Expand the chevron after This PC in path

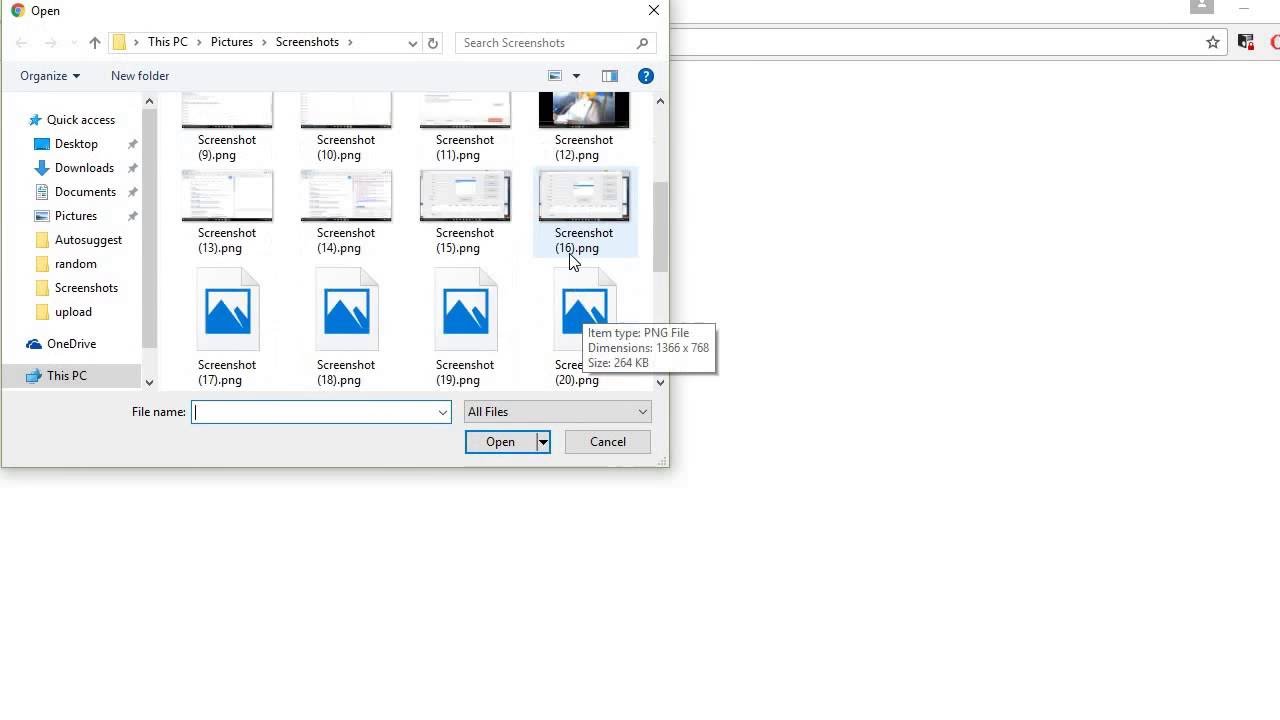pos(199,43)
